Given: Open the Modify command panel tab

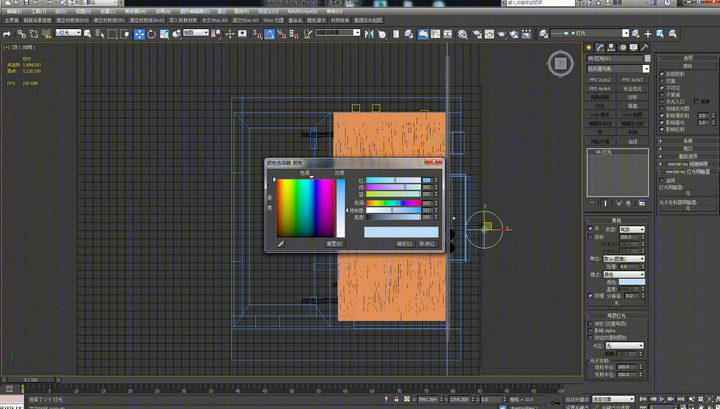Looking at the screenshot, I should tap(600, 48).
